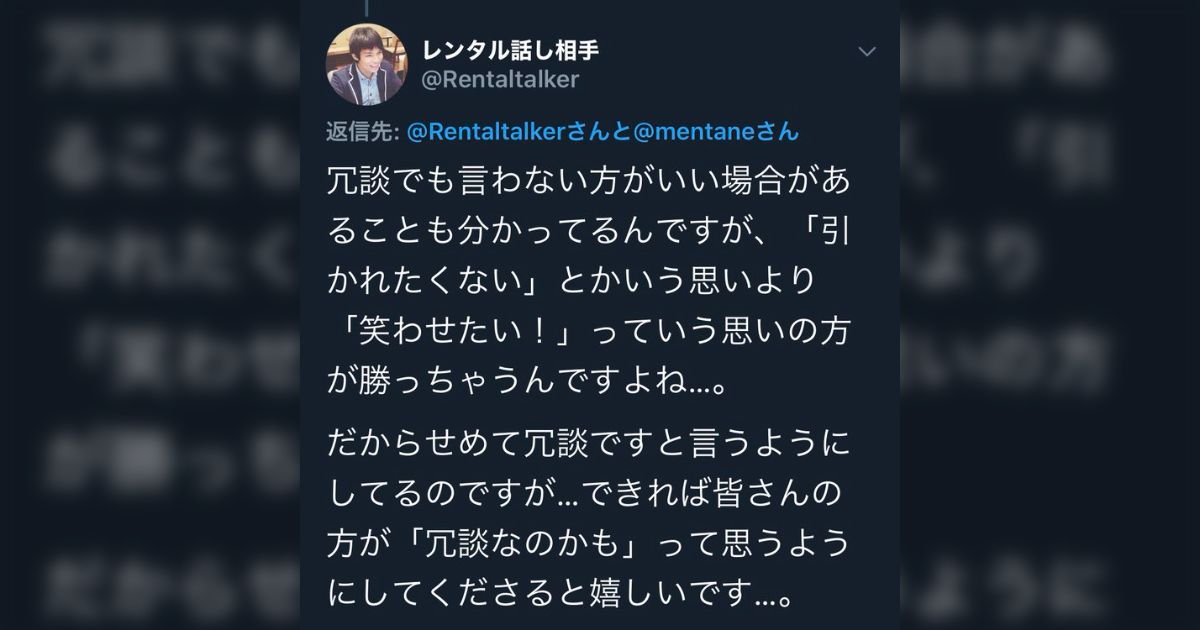Viewport: 1200px width, 630px height.
Task: Open the レンタル話し相手 display name
Action: point(511,50)
